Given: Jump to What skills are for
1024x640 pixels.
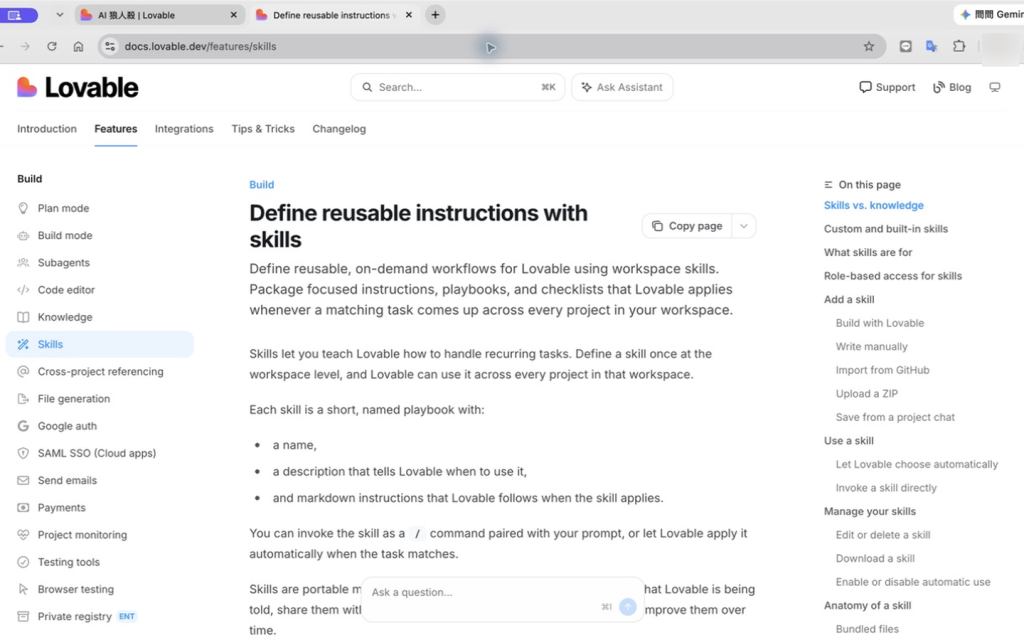Looking at the screenshot, I should (x=868, y=252).
